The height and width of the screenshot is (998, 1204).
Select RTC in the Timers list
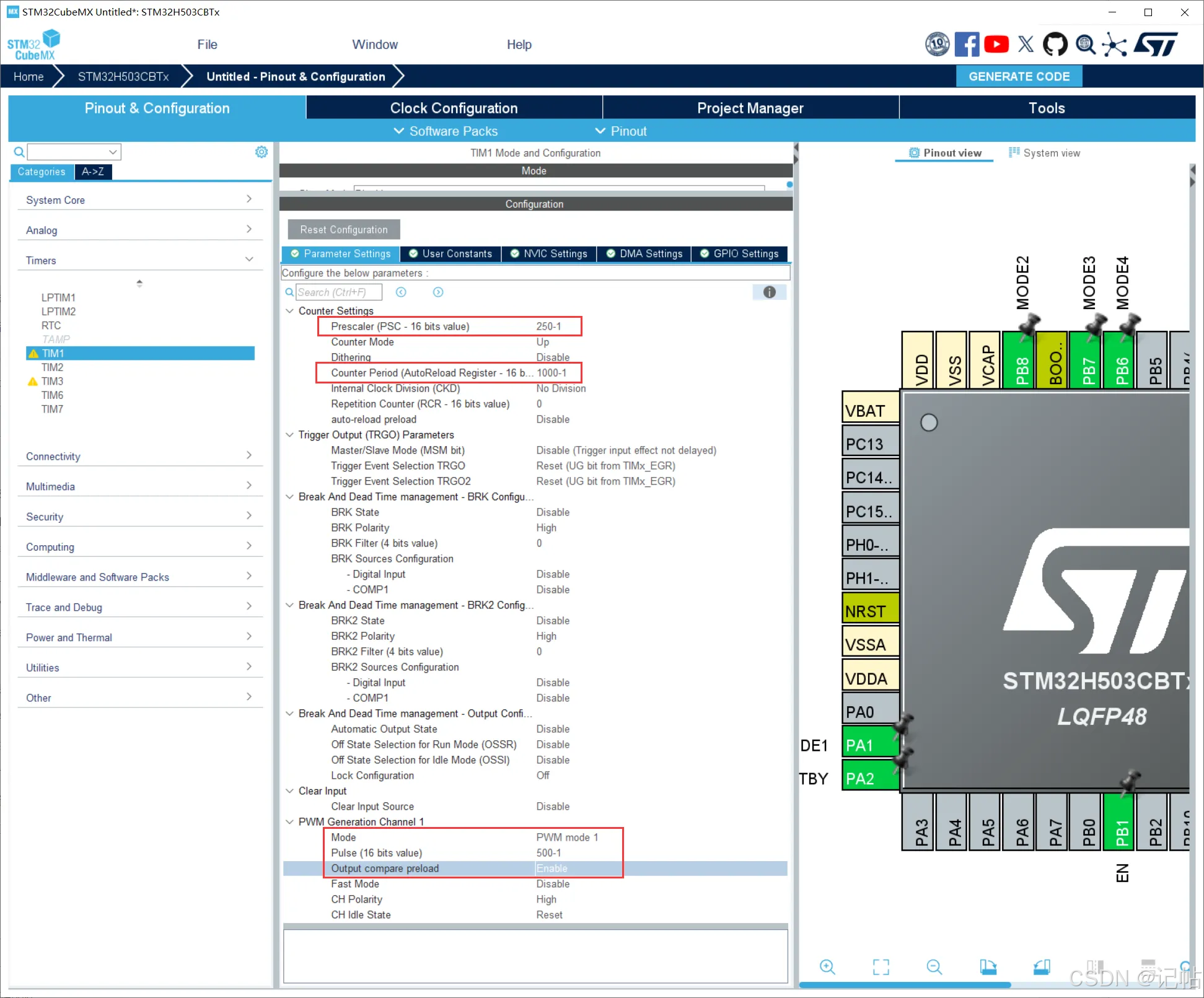coord(51,325)
